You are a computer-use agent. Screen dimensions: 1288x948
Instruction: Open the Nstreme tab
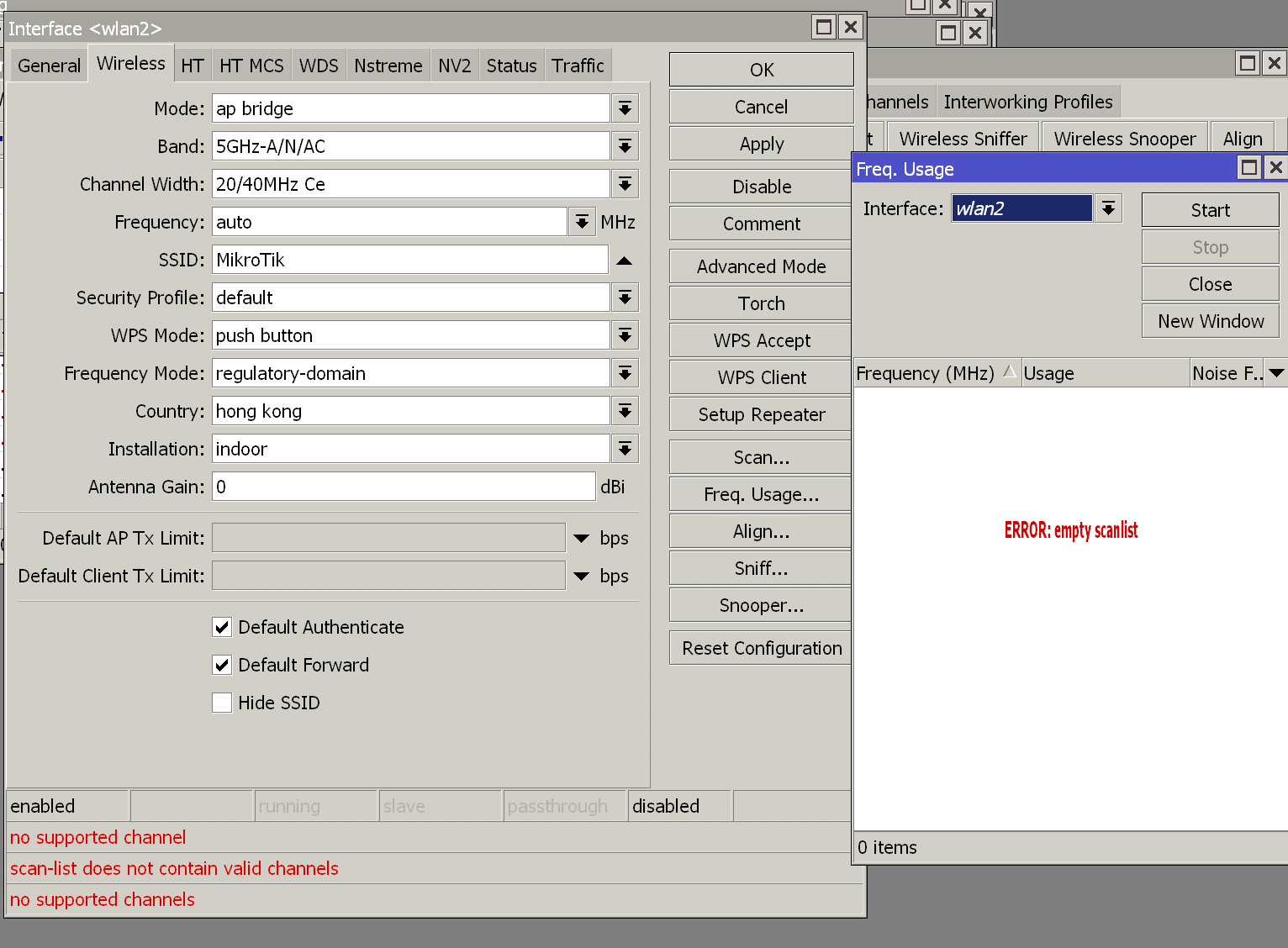pos(388,64)
